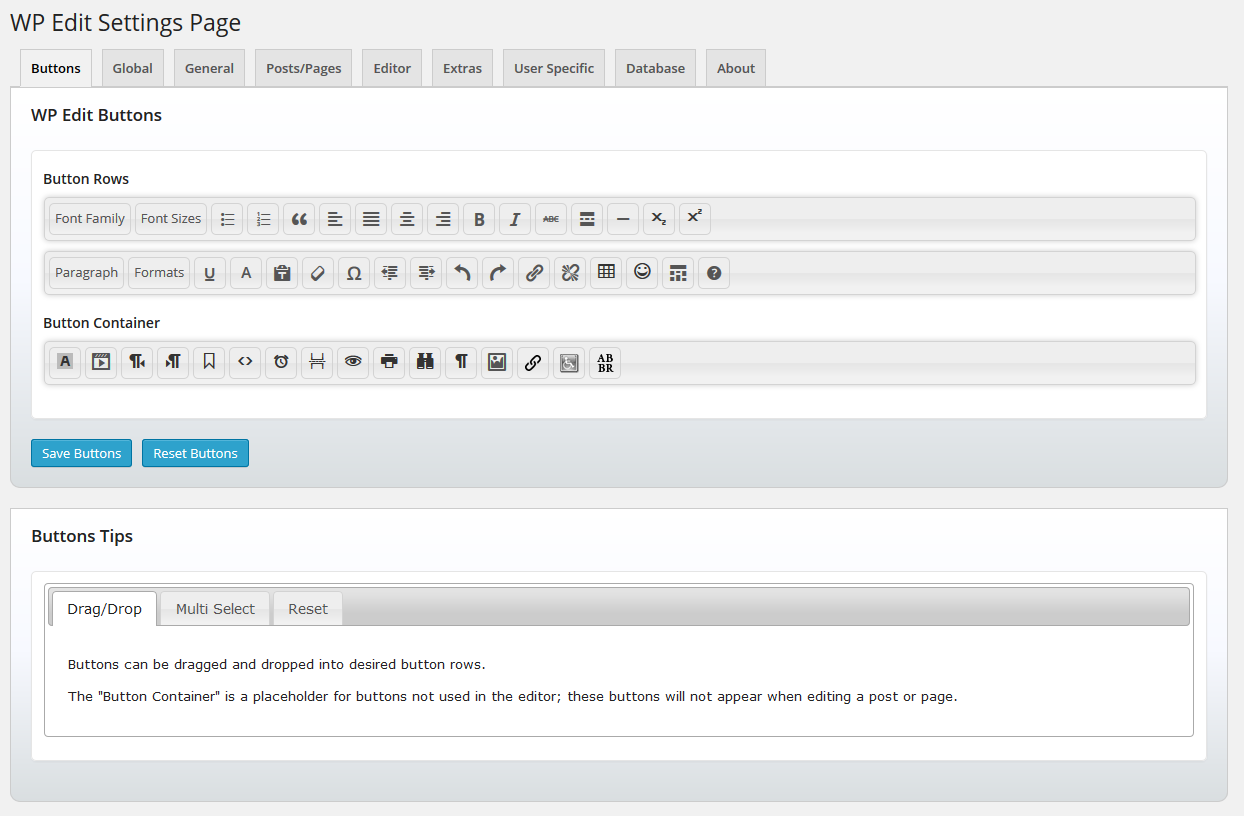Viewport: 1244px width, 816px height.
Task: Click the horizontal line icon
Action: 623,219
